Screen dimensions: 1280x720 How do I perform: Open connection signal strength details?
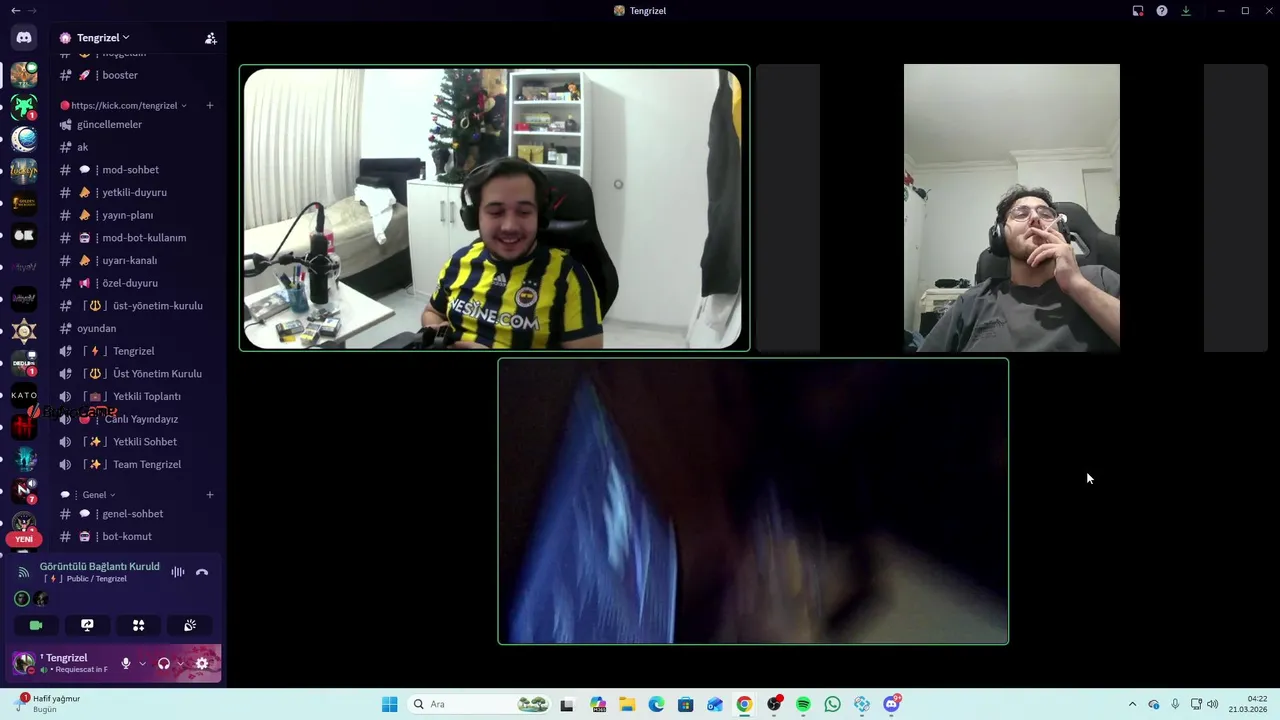click(x=24, y=572)
